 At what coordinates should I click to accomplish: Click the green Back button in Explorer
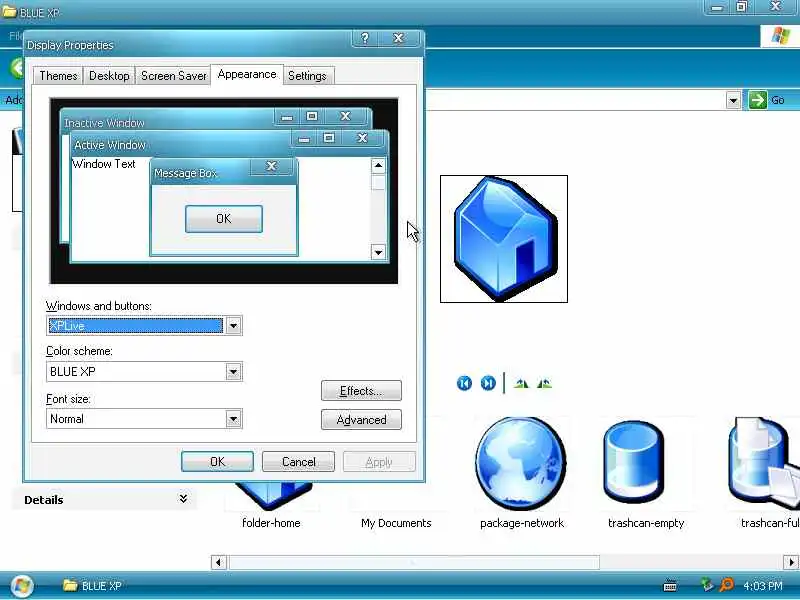[17, 68]
